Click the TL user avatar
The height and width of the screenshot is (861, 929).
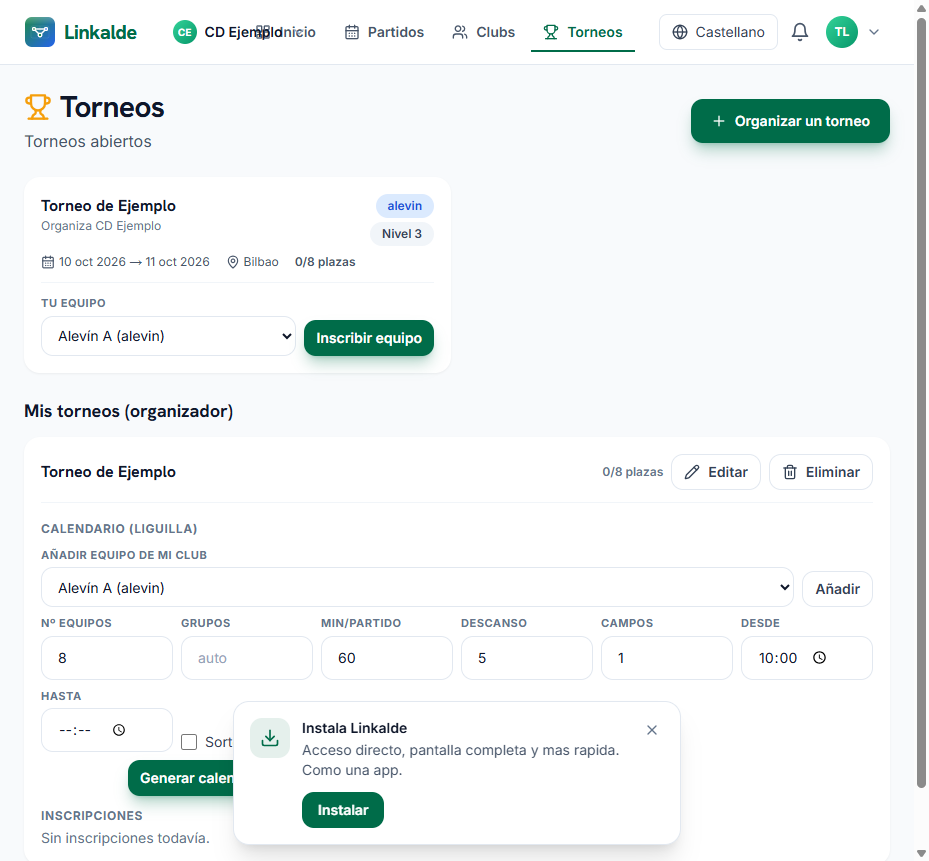(842, 32)
